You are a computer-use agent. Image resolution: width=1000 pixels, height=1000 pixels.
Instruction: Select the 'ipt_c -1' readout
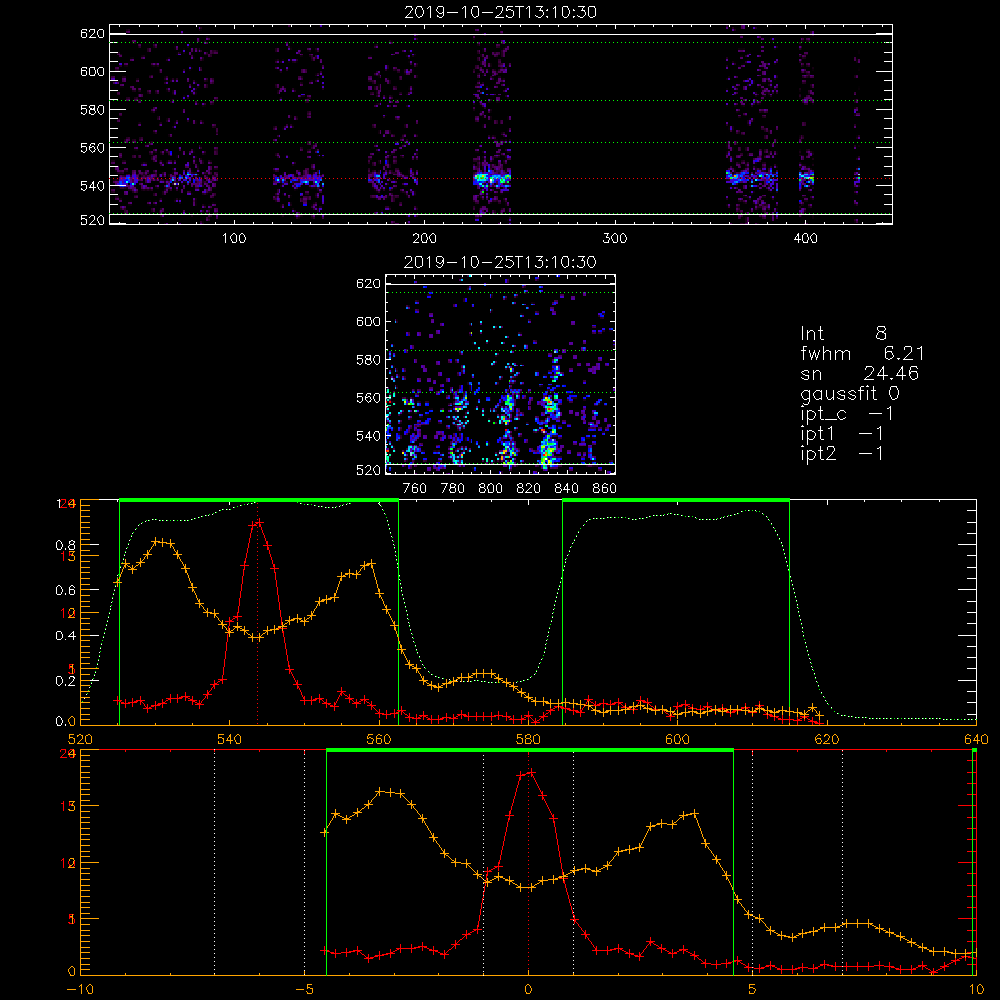point(847,414)
